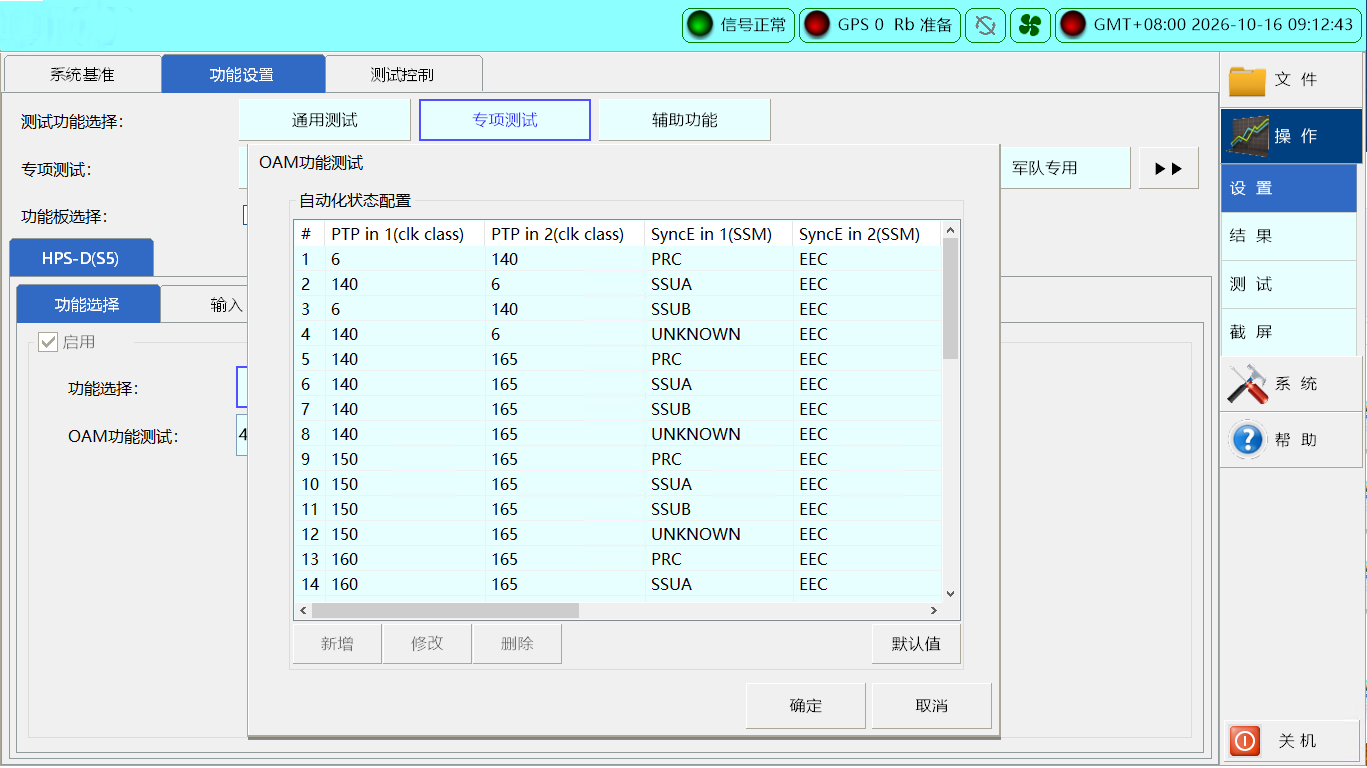
Task: Click the crossed-out sync icon in top bar
Action: (x=985, y=25)
